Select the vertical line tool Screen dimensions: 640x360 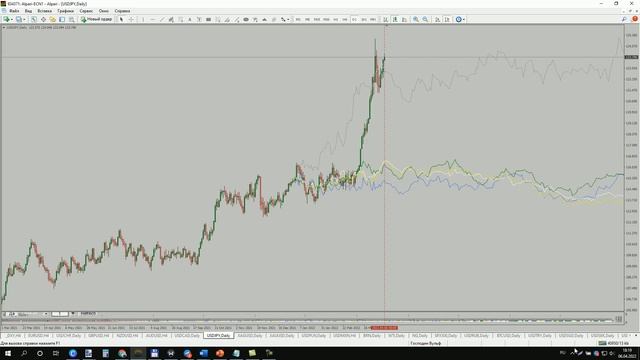pos(143,19)
